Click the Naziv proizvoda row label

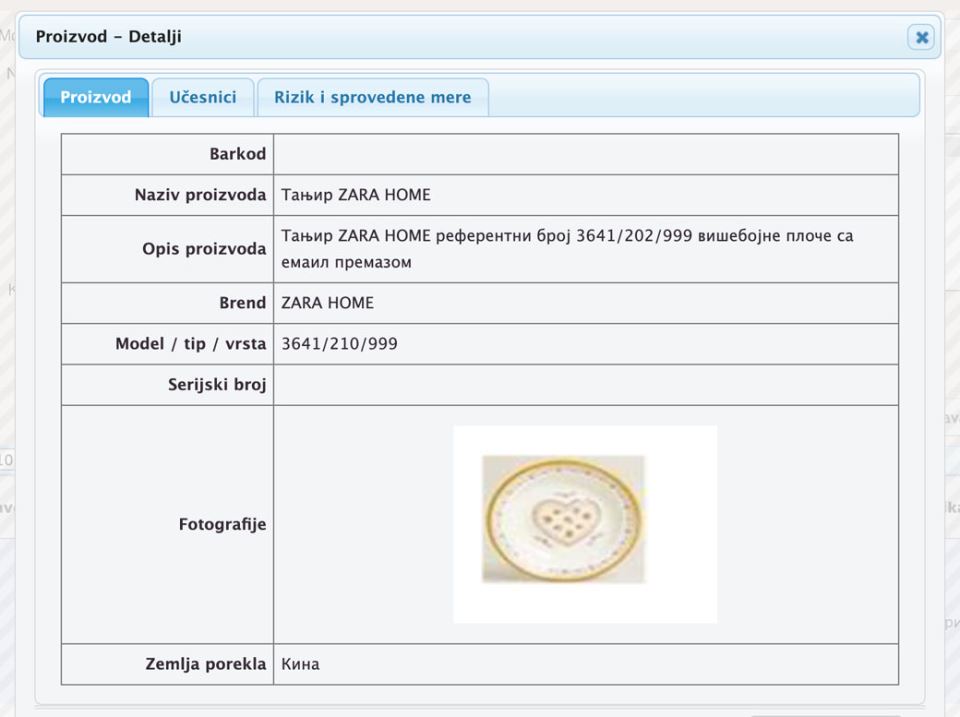[200, 195]
